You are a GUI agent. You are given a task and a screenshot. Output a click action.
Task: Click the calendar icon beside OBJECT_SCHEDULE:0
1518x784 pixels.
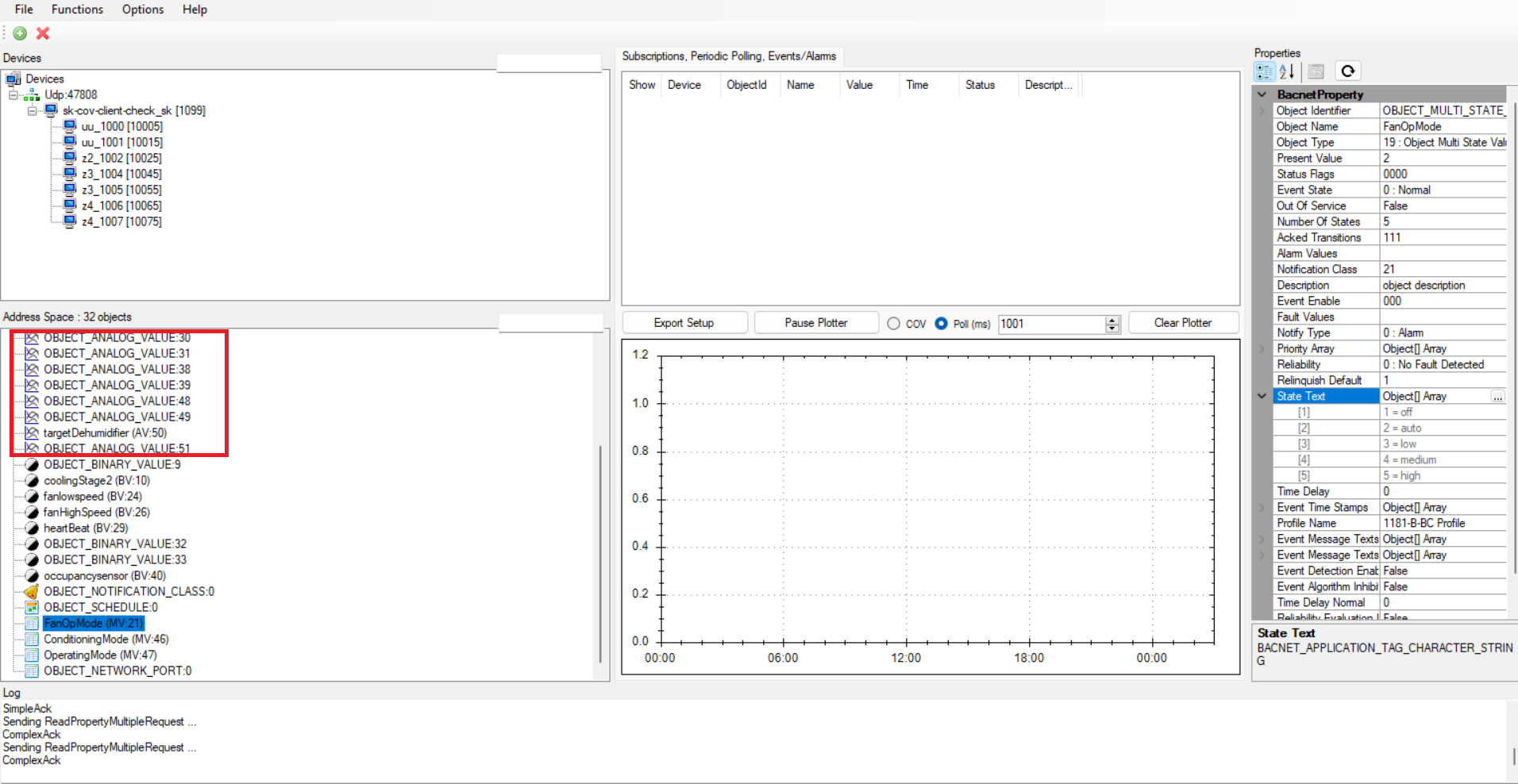point(32,607)
